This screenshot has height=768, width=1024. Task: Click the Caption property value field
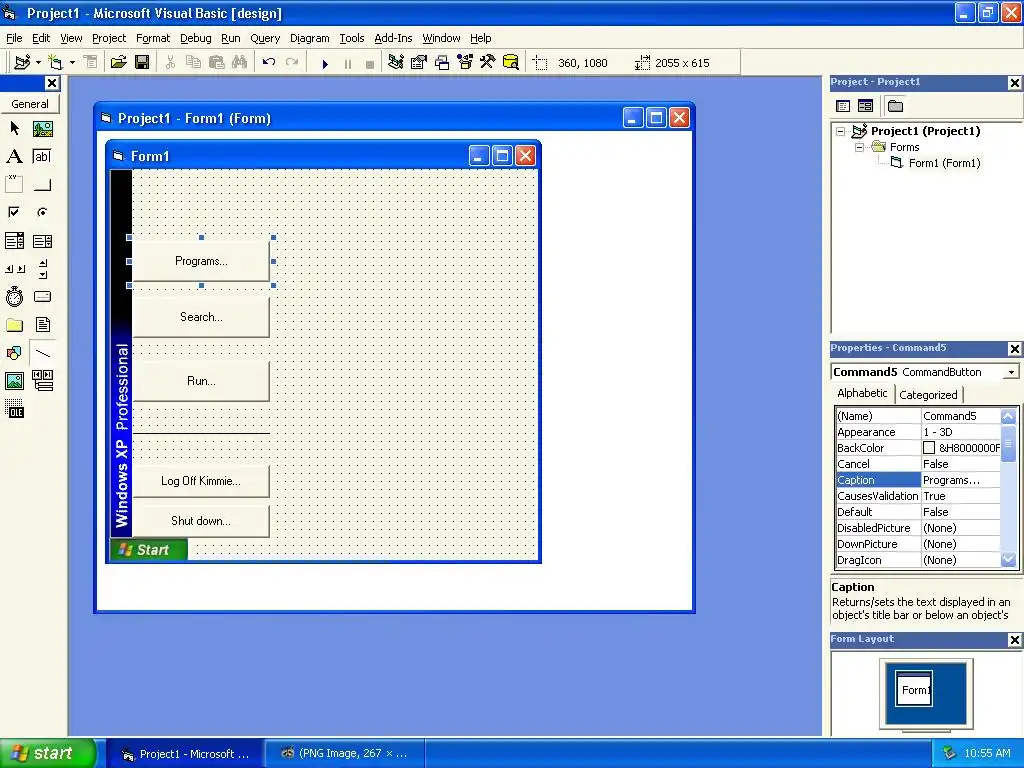click(x=960, y=480)
